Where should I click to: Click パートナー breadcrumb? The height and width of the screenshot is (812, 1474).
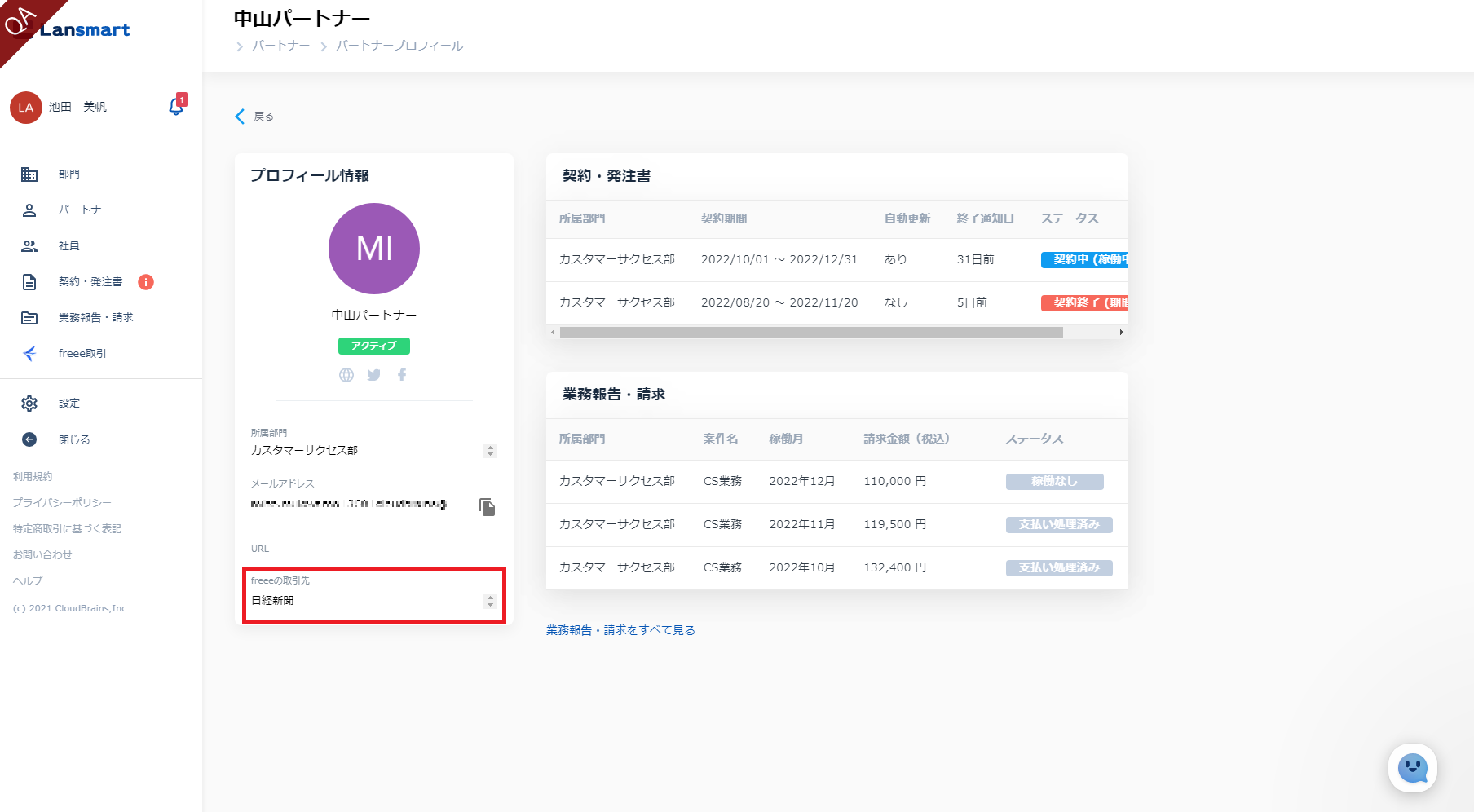coord(281,46)
